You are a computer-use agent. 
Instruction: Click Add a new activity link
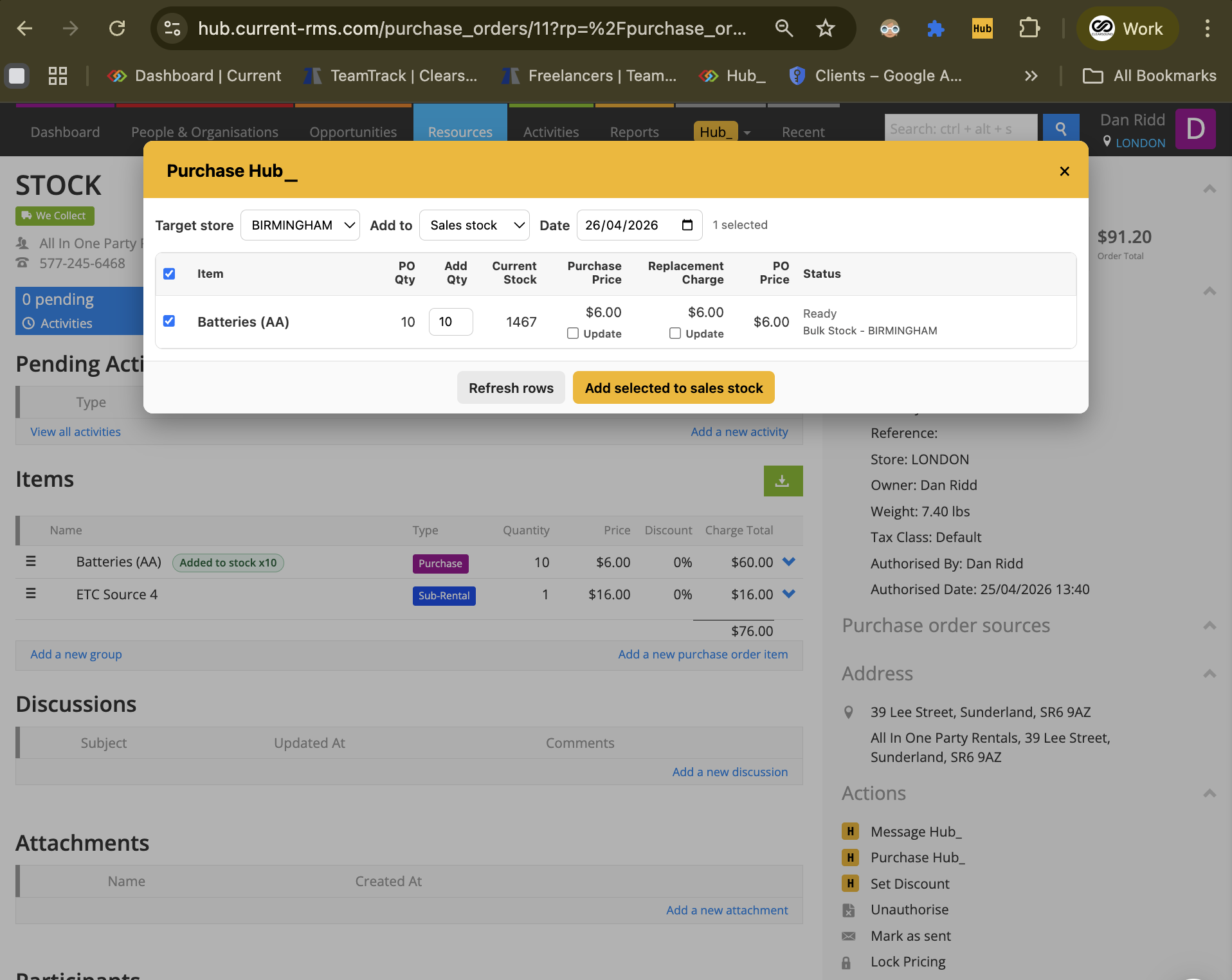[x=739, y=431]
